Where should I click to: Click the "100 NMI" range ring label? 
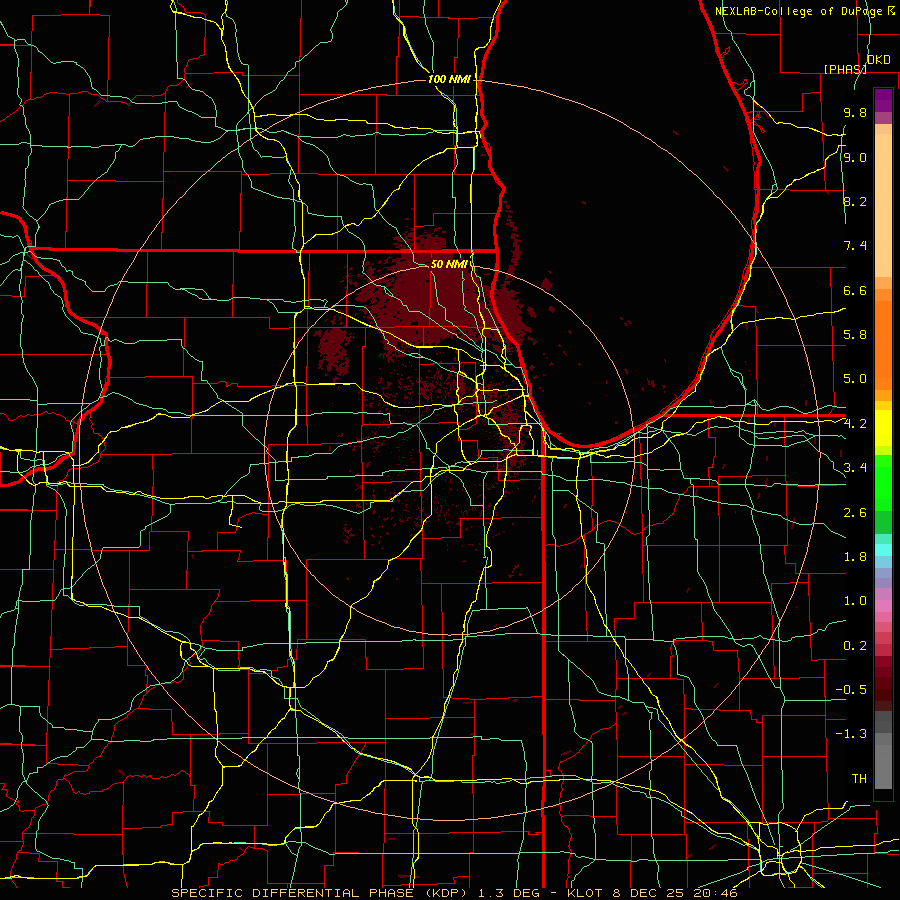[x=449, y=79]
